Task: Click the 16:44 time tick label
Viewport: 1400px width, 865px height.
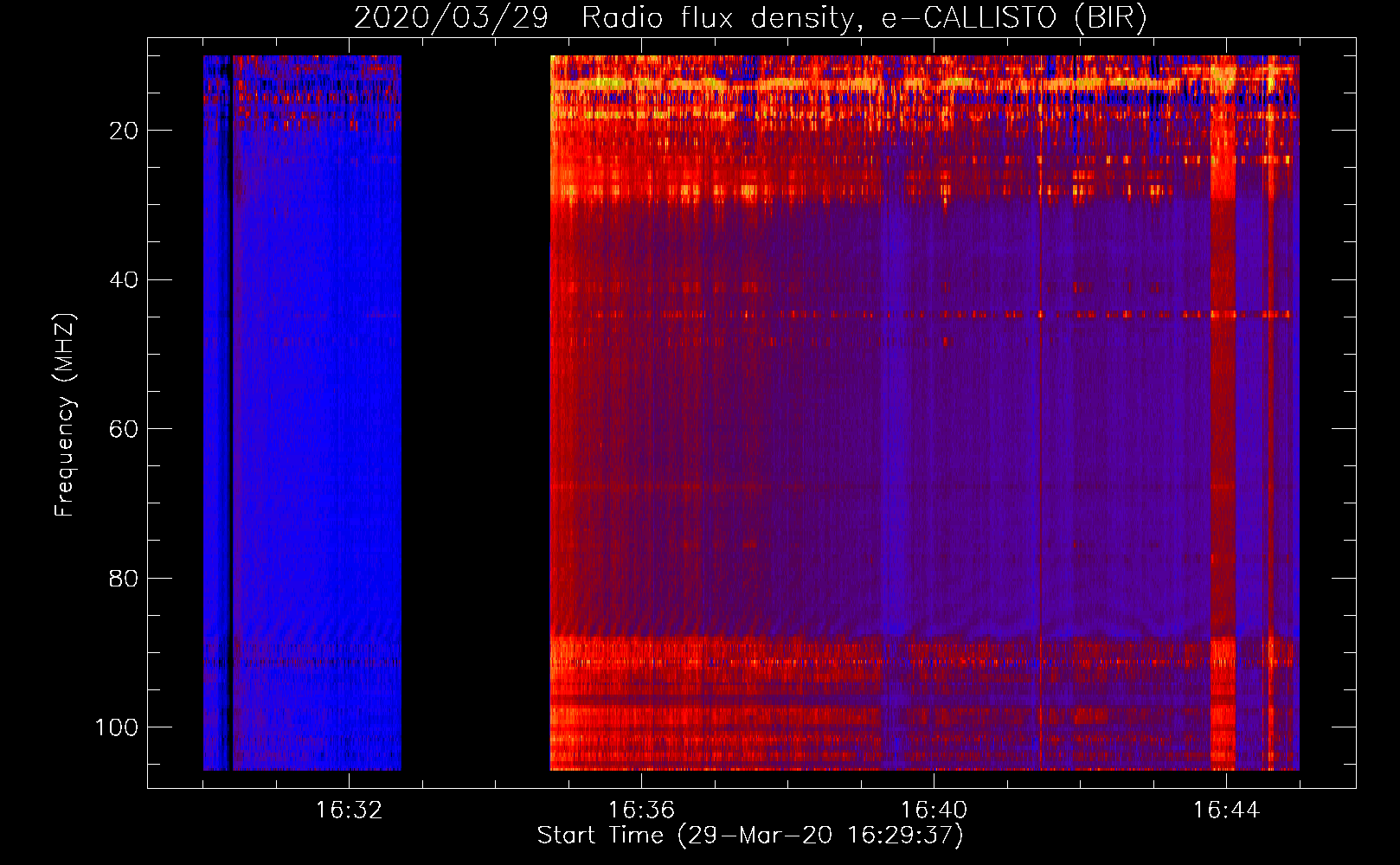Action: point(1226,810)
